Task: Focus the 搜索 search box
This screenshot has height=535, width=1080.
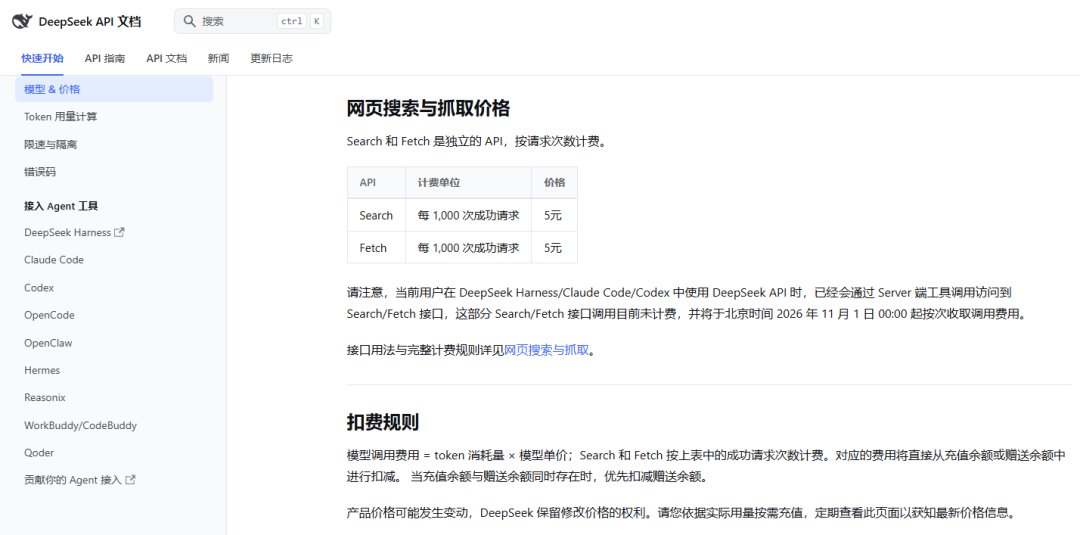Action: point(252,21)
